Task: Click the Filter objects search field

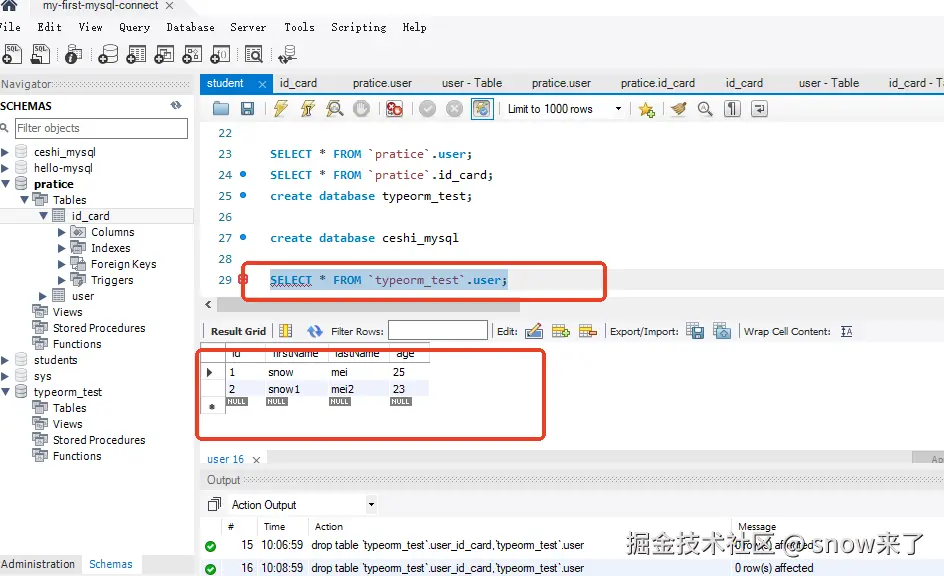Action: tap(101, 128)
